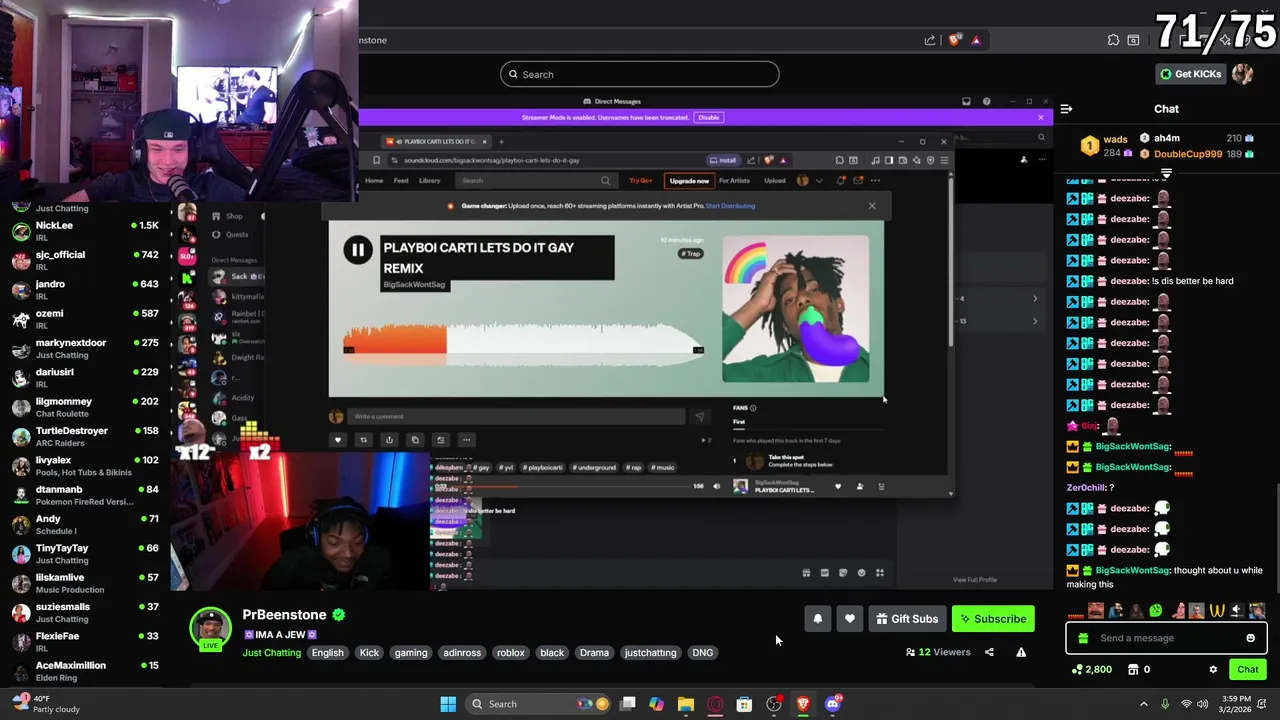Screen dimensions: 1280x720
Task: Open Discord from the taskbar
Action: tap(832, 704)
